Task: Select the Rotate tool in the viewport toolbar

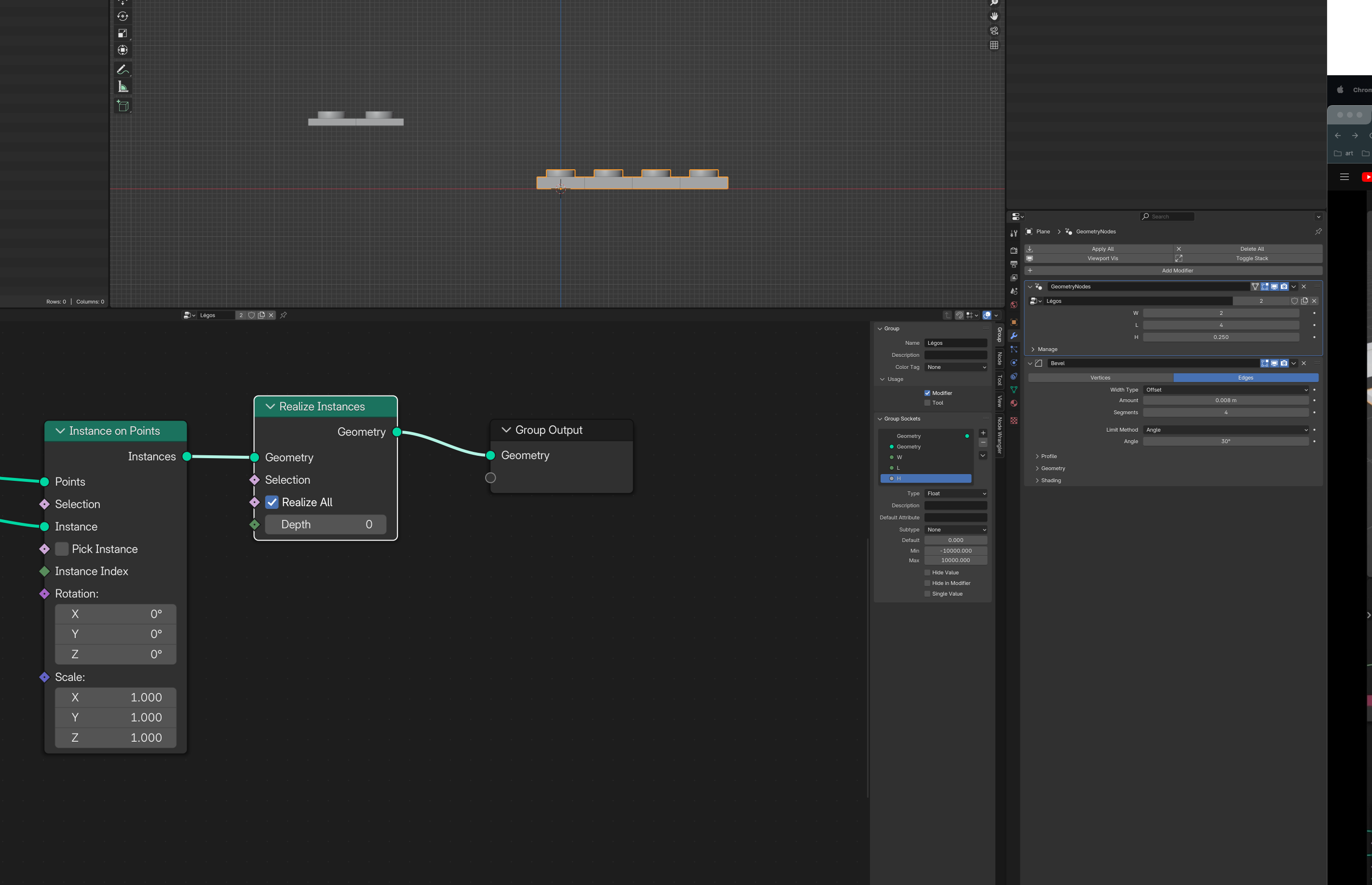Action: pos(122,16)
